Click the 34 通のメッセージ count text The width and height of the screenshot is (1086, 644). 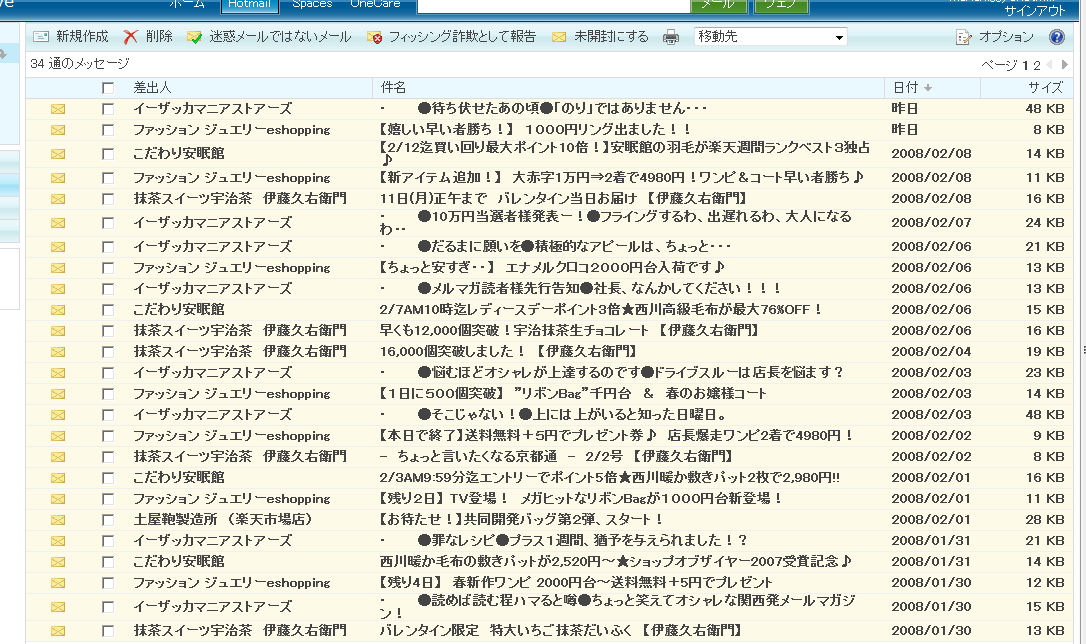coord(80,64)
